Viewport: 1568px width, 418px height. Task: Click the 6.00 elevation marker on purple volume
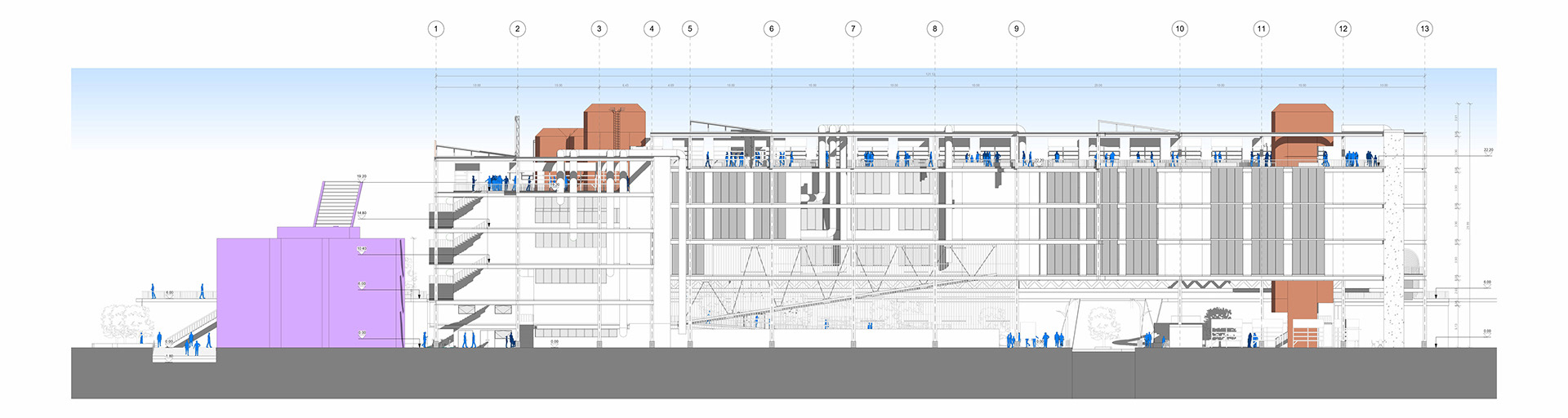coord(362,285)
